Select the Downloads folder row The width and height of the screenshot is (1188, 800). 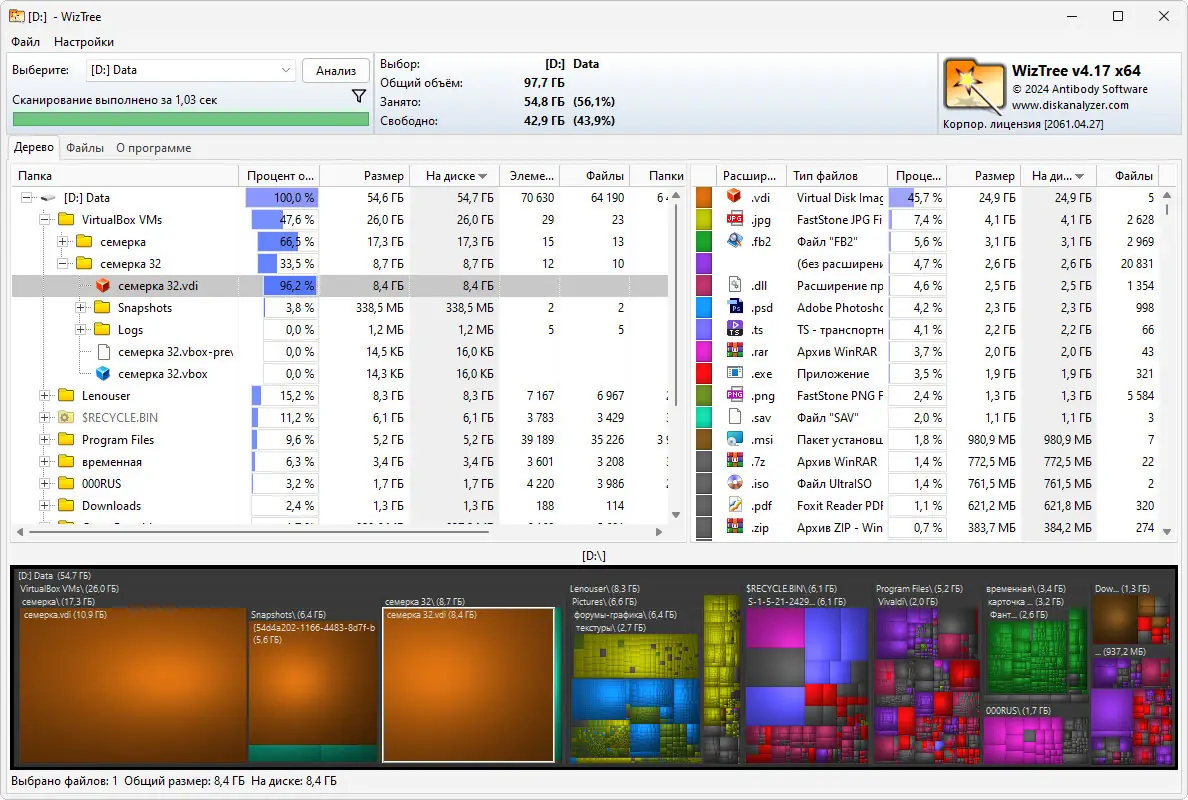(x=339, y=505)
